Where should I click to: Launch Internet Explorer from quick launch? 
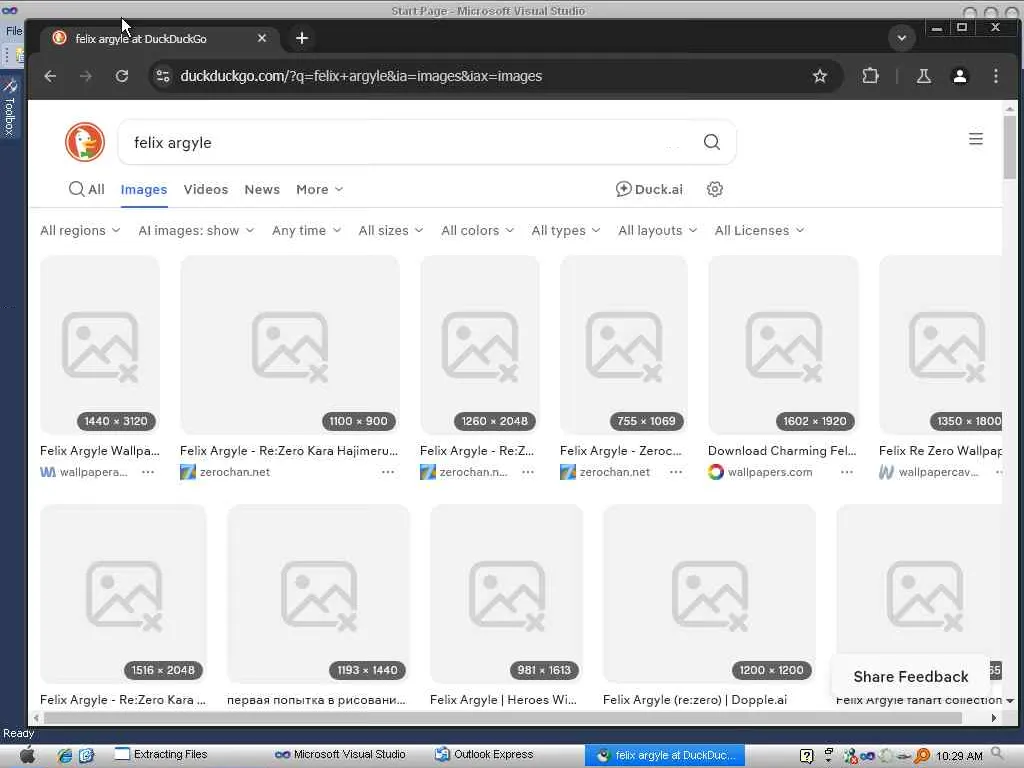tap(64, 756)
